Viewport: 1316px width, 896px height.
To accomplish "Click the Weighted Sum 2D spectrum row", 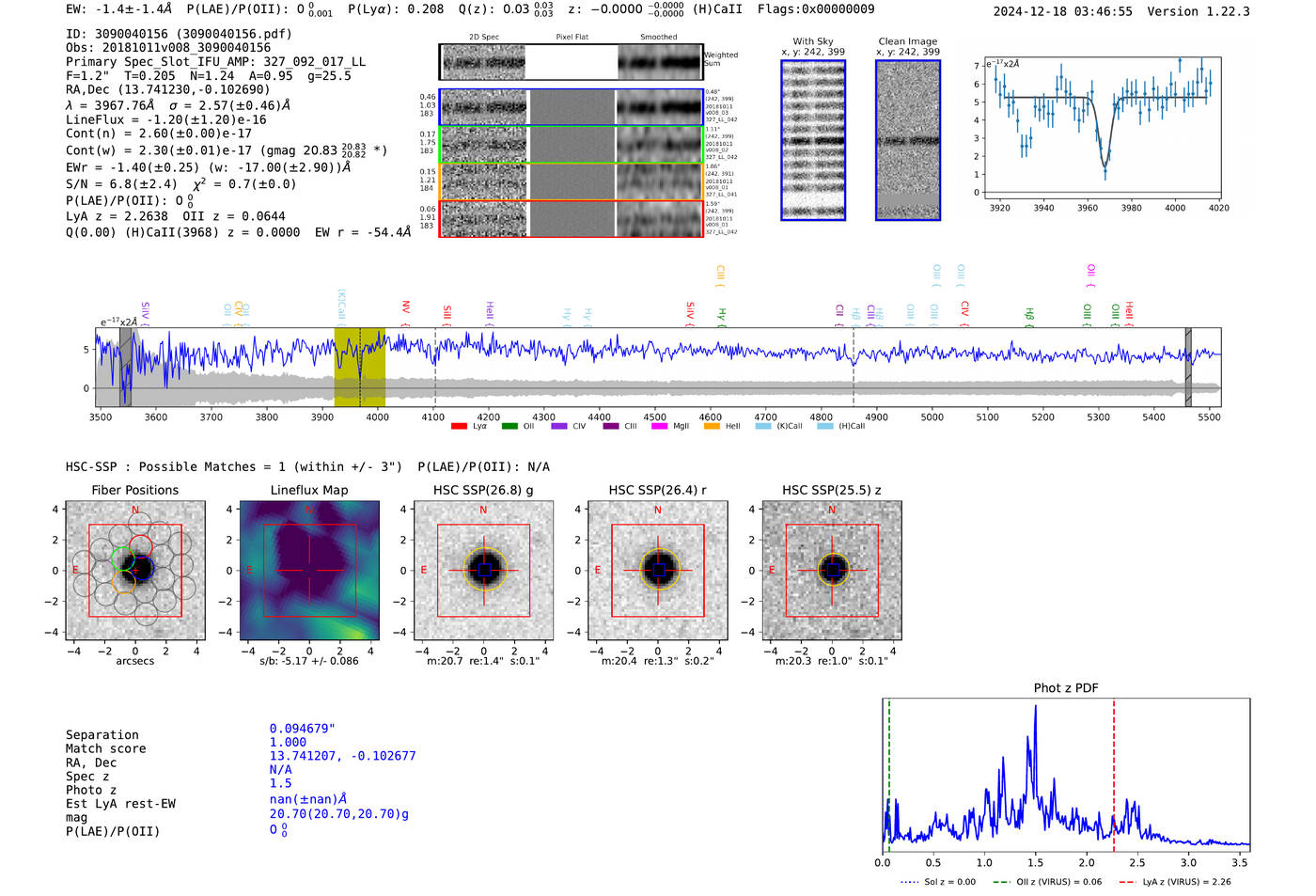I will pos(572,62).
